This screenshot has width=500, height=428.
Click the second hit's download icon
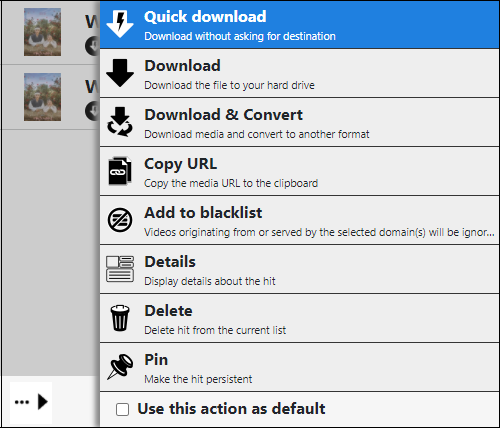click(92, 111)
